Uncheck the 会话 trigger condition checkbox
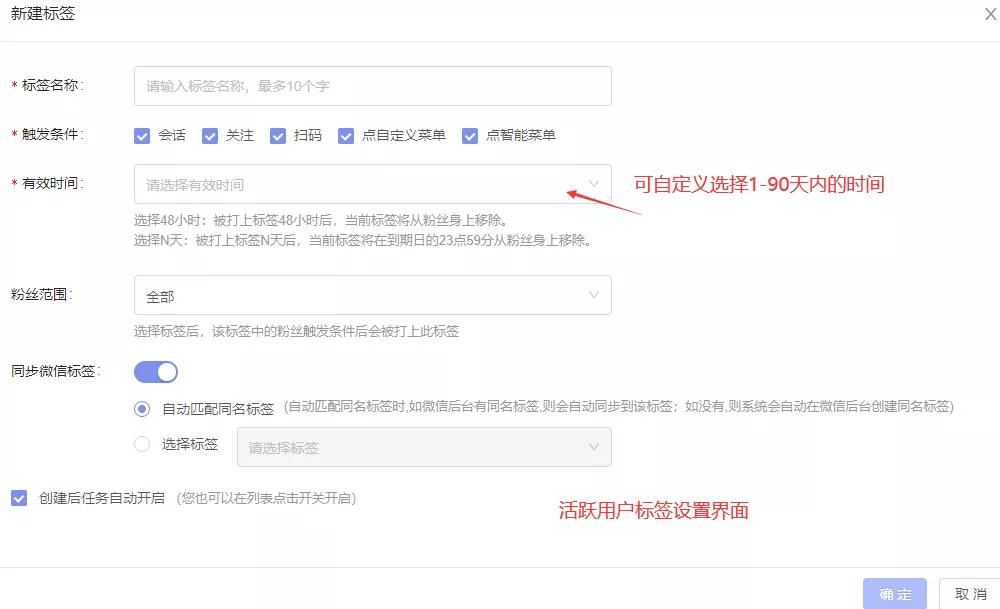The width and height of the screenshot is (1000, 609). pyautogui.click(x=142, y=135)
